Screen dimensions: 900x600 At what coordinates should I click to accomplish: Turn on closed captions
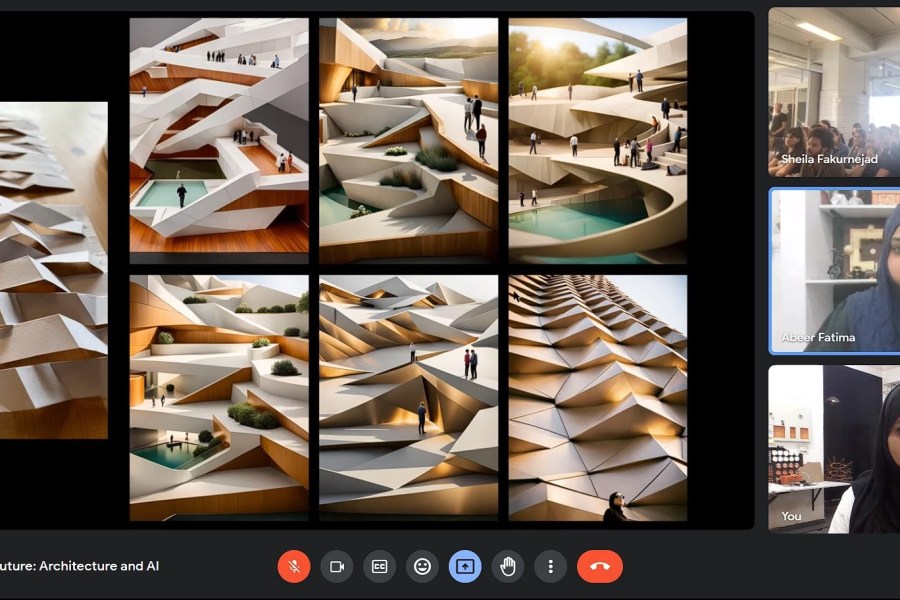pyautogui.click(x=380, y=566)
